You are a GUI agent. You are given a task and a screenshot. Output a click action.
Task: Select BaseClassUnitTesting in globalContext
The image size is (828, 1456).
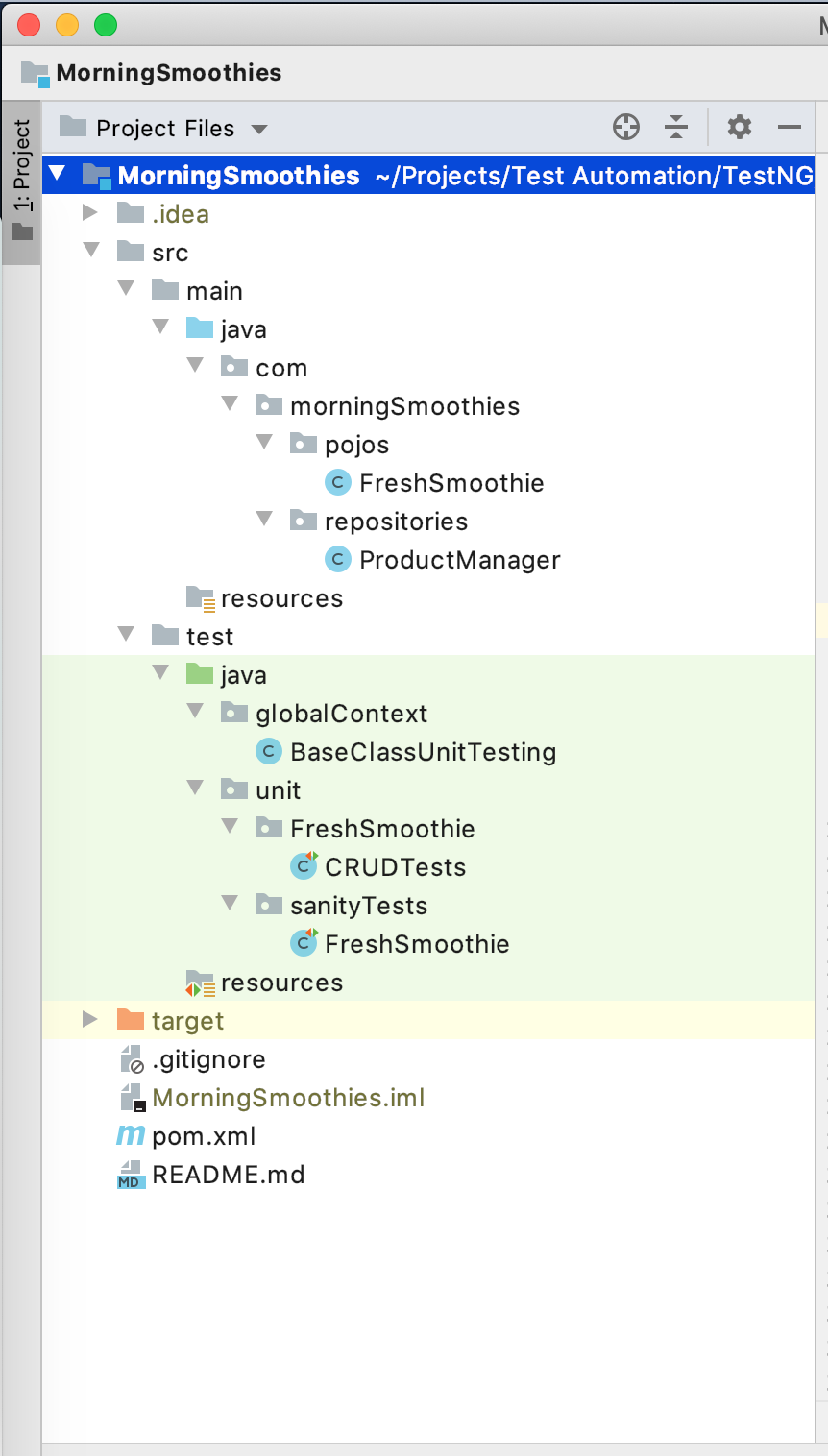[x=423, y=752]
